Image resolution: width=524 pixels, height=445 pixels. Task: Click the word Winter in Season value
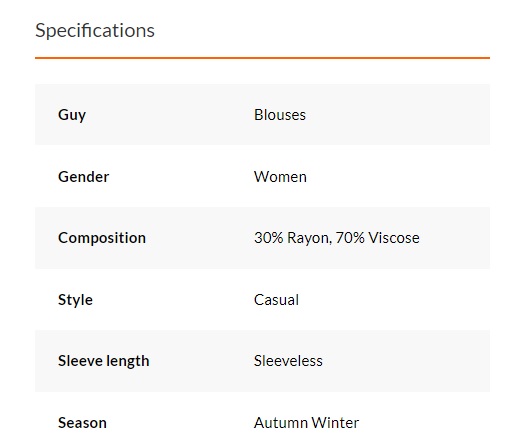335,423
